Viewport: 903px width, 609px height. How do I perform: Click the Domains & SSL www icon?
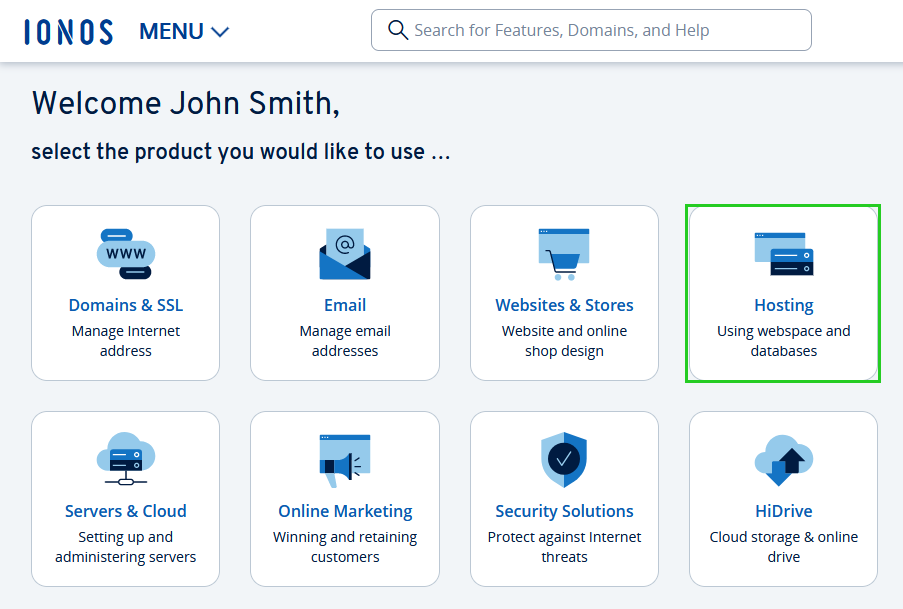coord(125,254)
